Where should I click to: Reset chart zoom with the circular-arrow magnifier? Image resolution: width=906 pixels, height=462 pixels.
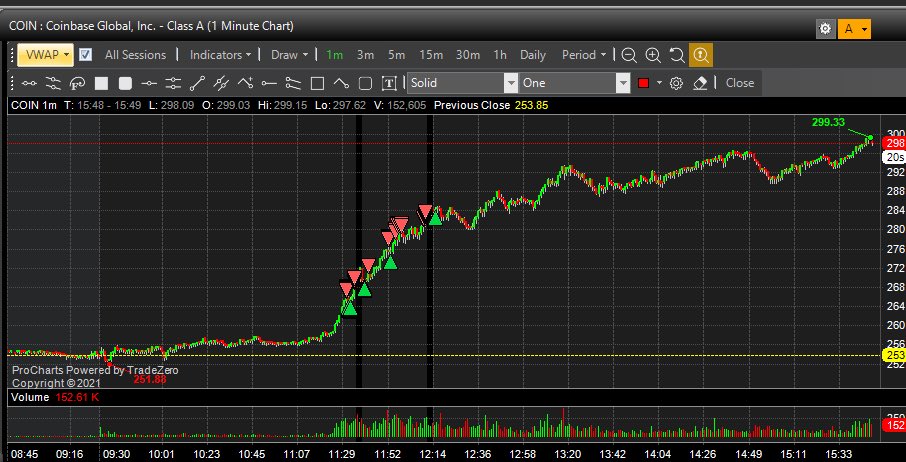coord(677,55)
